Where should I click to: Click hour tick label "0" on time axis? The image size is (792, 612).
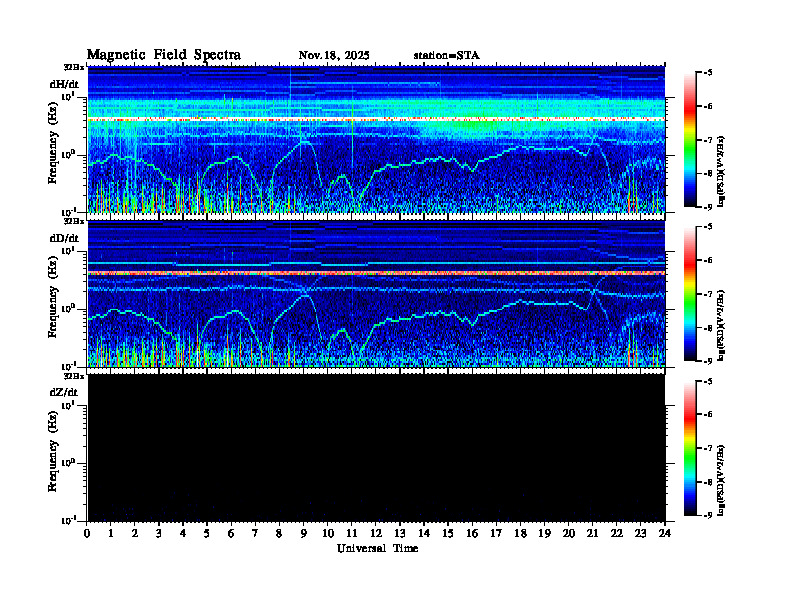point(87,534)
